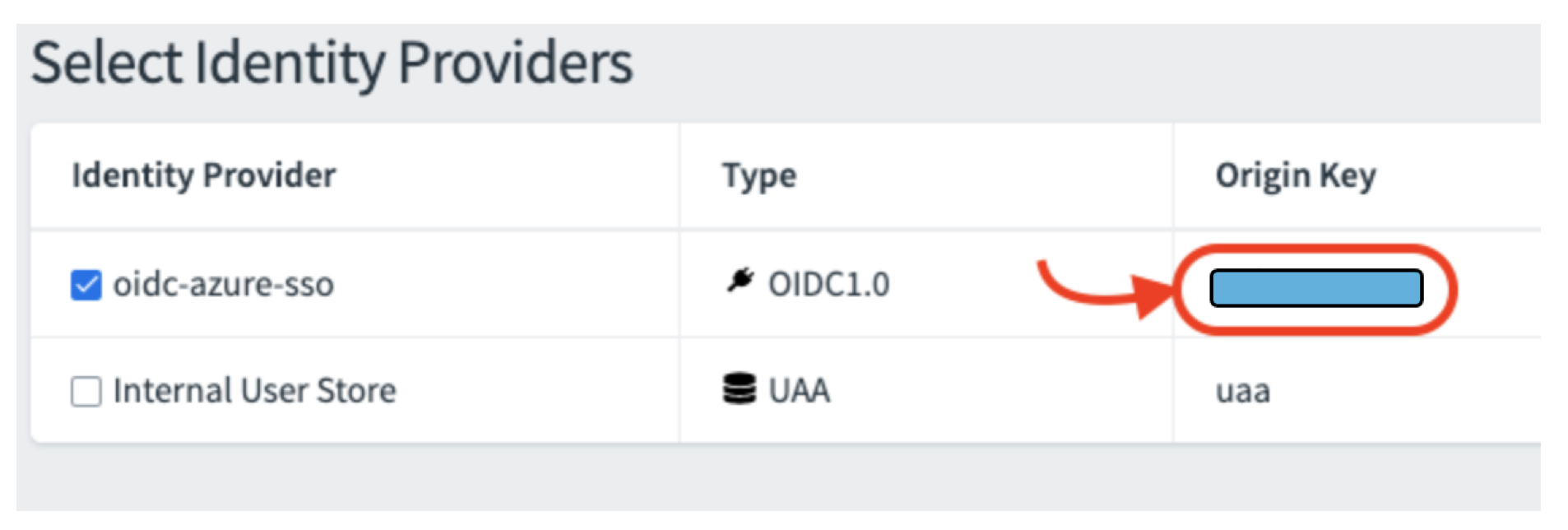Click the uppercase UAA type text
This screenshot has height=530, width=1568.
click(799, 391)
